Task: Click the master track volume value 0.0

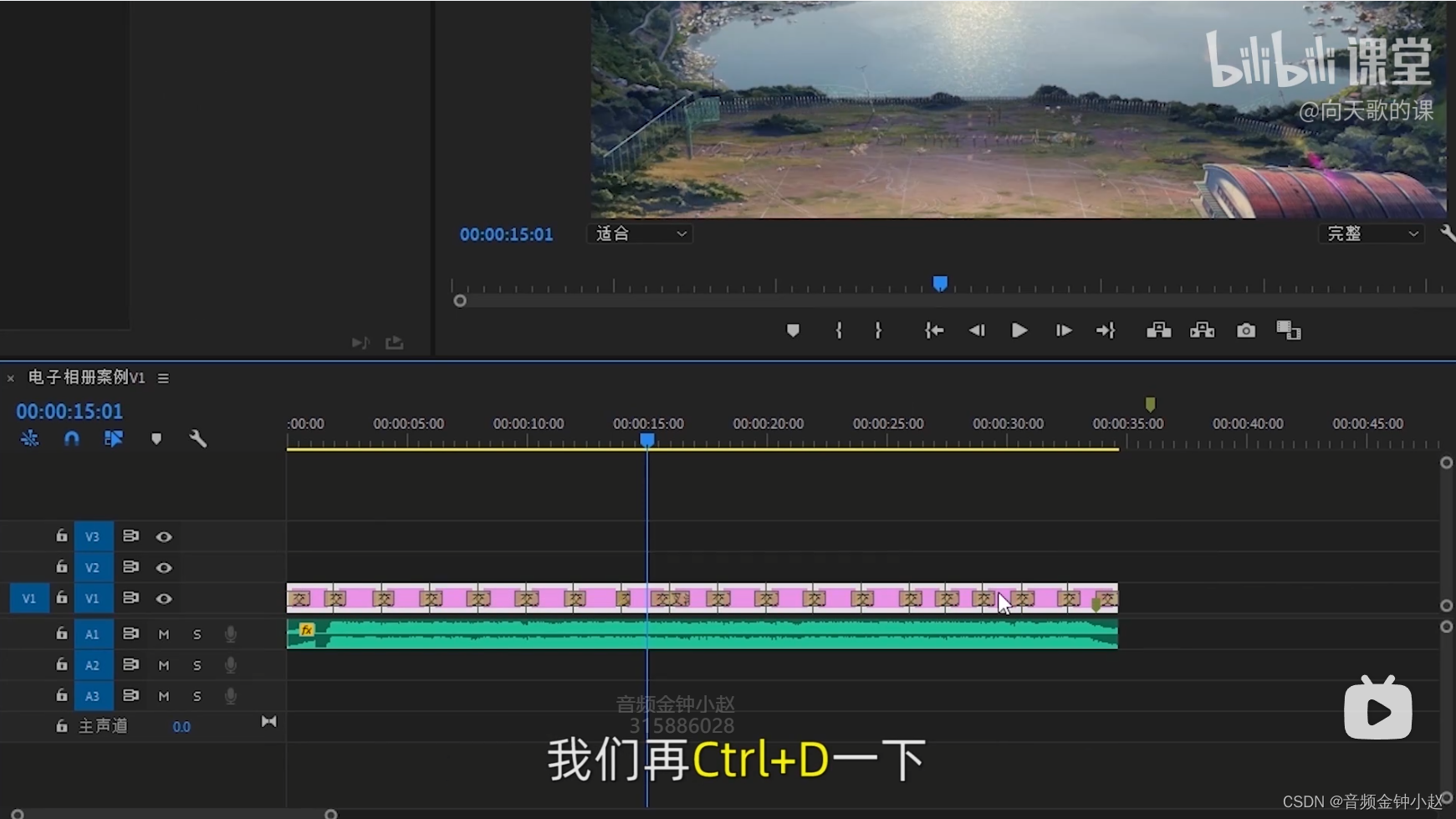Action: point(181,727)
